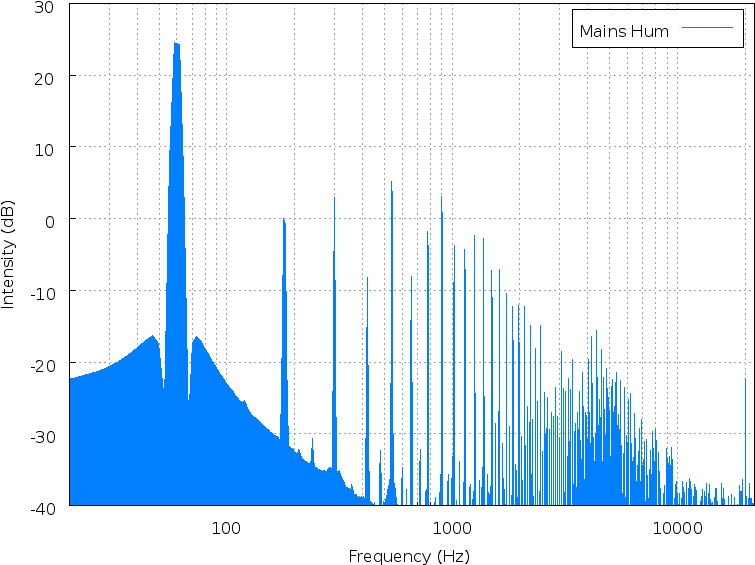Viewport: 755px width, 565px height.
Task: Click the y-axis tick label reading 10
Action: (44, 150)
